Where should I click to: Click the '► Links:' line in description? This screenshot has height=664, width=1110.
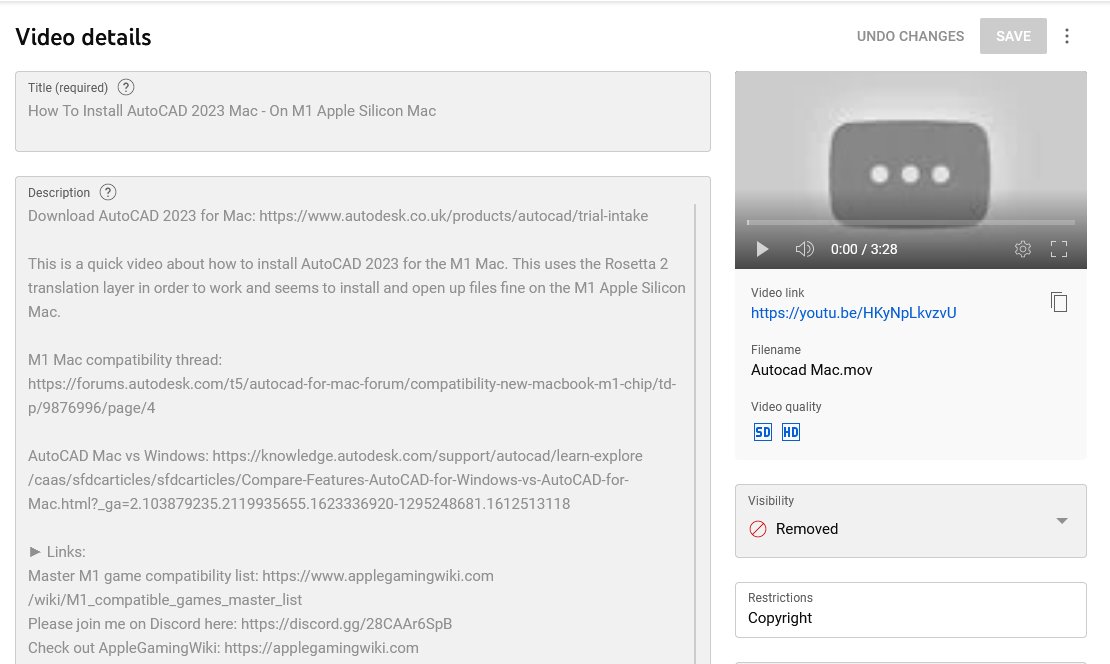click(57, 551)
